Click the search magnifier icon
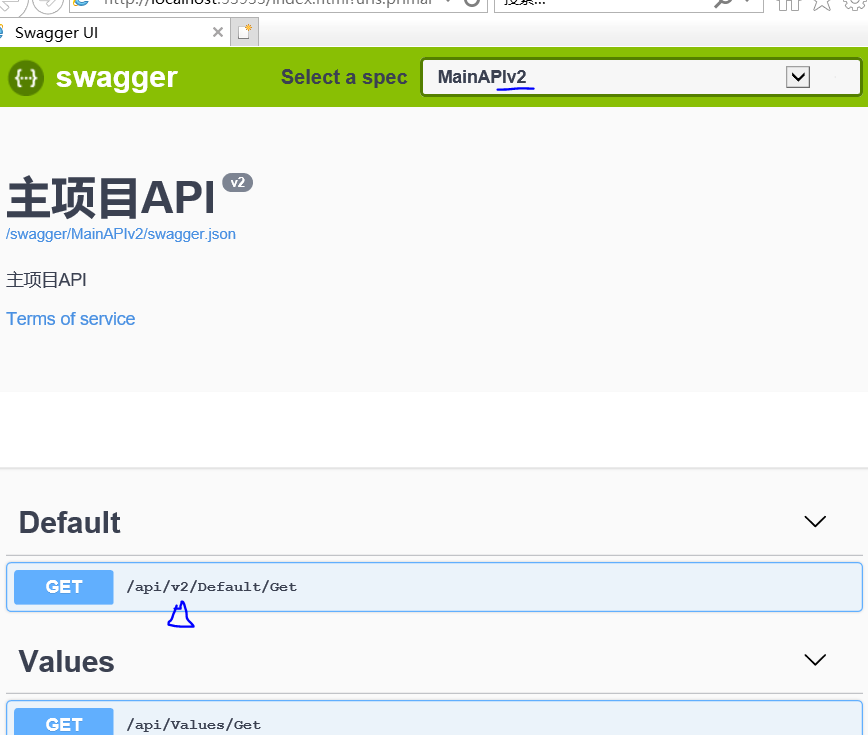This screenshot has height=735, width=868. pyautogui.click(x=724, y=3)
